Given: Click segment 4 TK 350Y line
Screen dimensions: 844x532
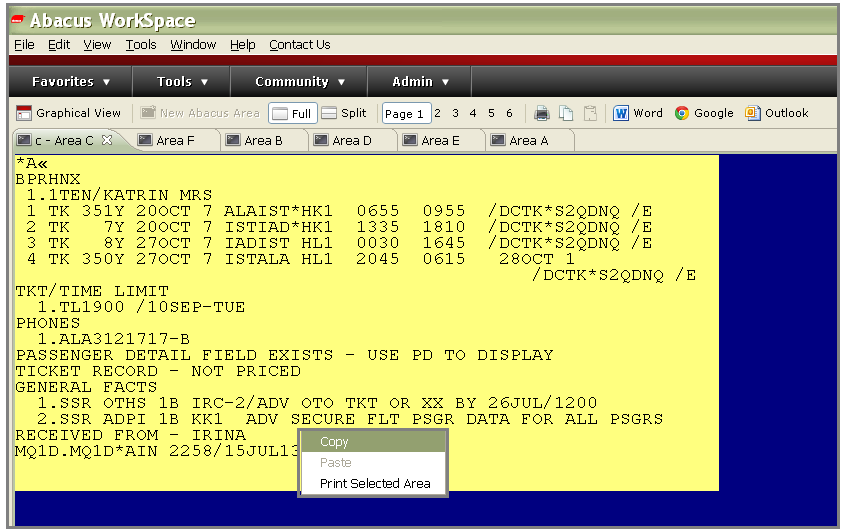Looking at the screenshot, I should (301, 259).
